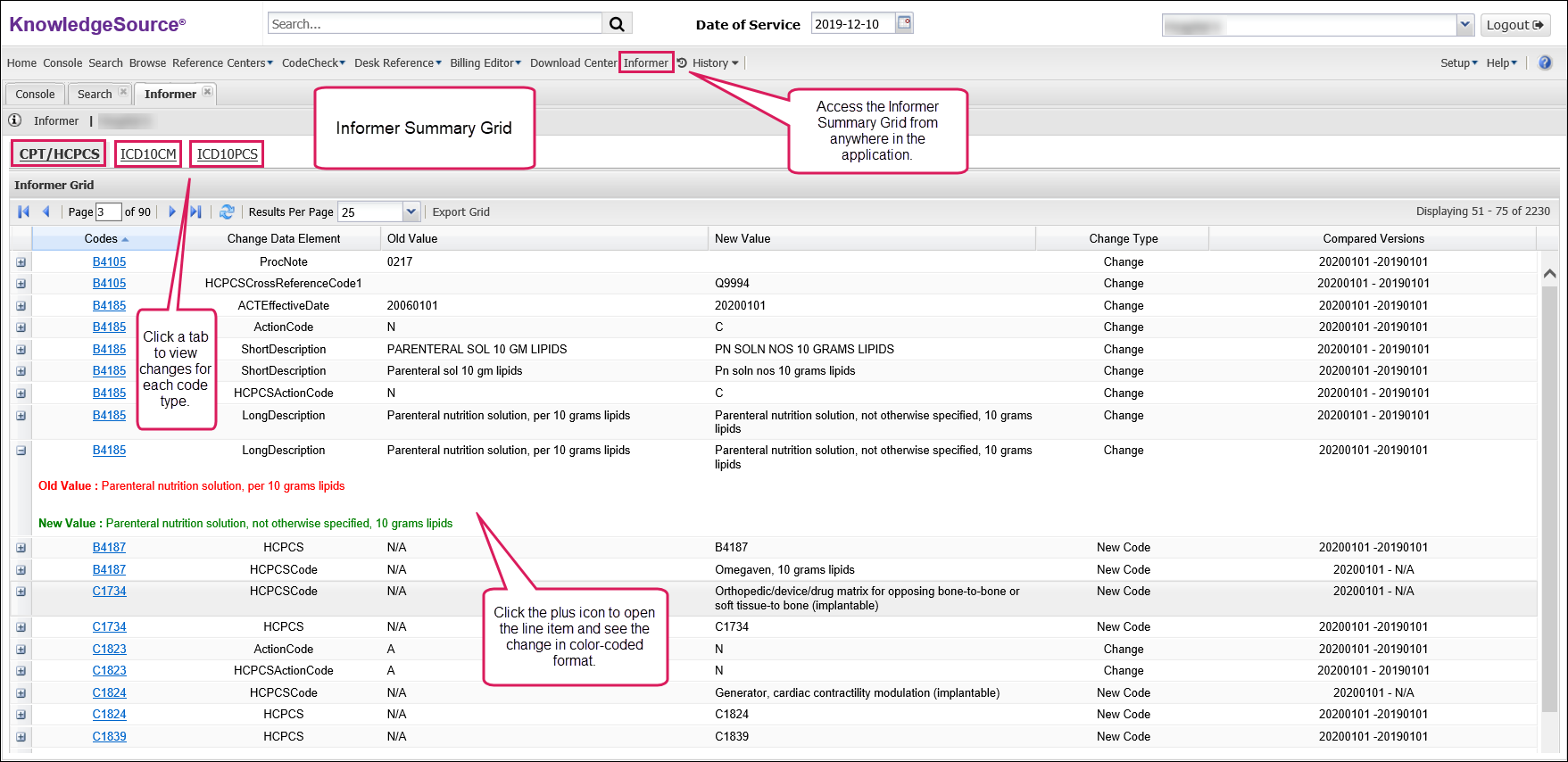This screenshot has height=762, width=1568.
Task: Open the Results Per Page dropdown
Action: (411, 211)
